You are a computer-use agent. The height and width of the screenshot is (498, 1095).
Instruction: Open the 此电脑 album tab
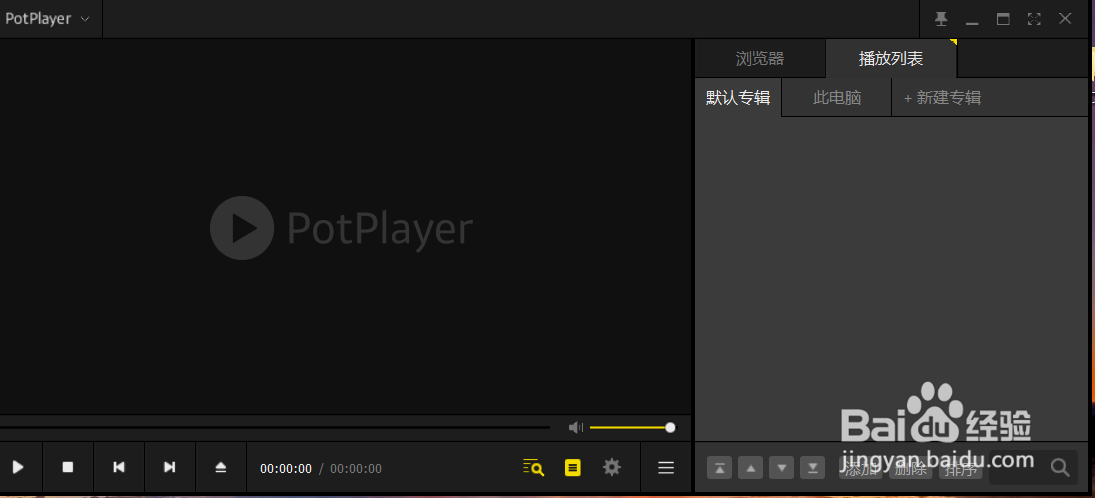(837, 98)
